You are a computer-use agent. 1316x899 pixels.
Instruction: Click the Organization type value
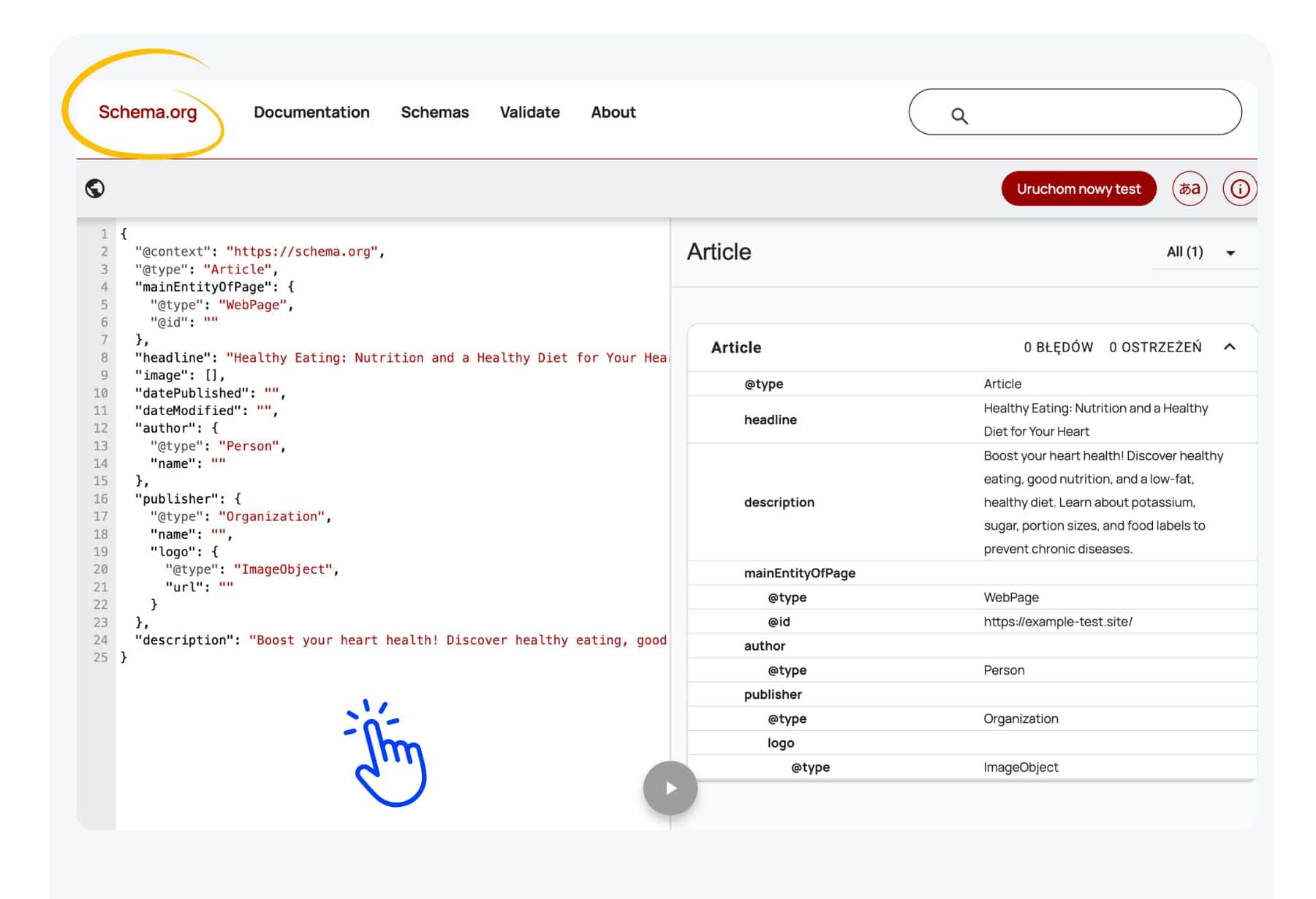[x=1021, y=718]
